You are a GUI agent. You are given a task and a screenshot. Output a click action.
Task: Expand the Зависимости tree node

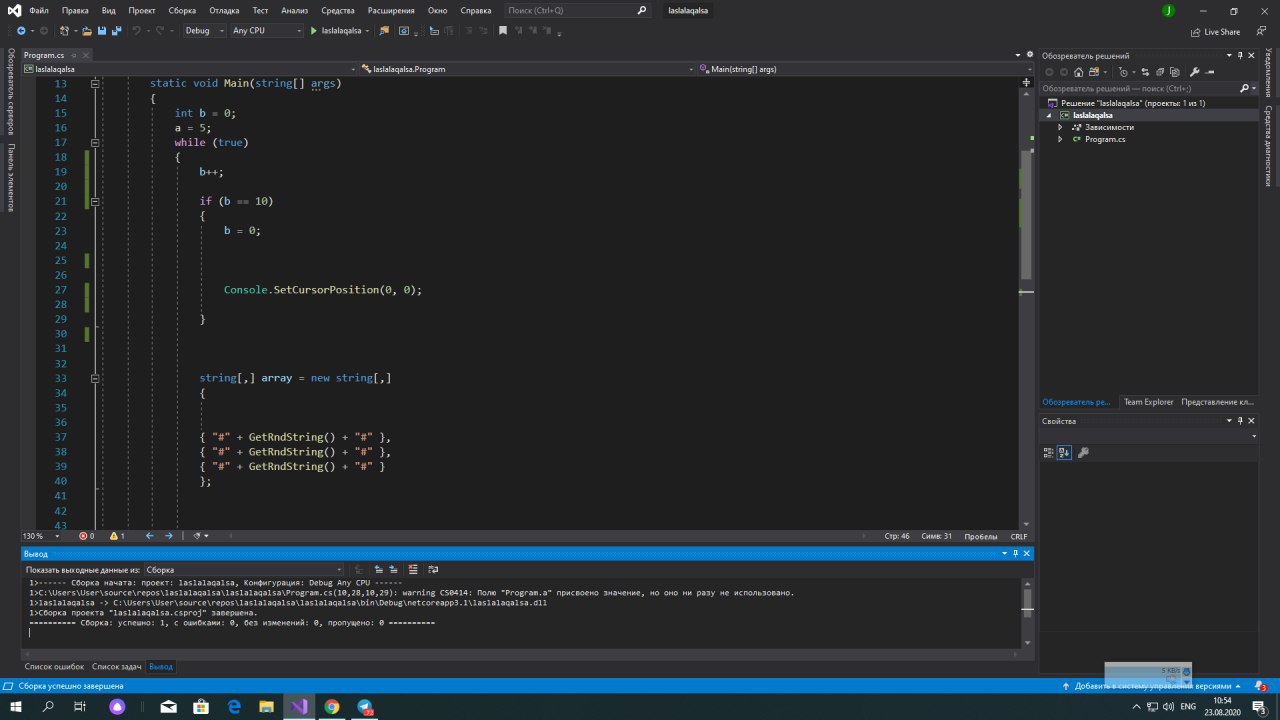[1060, 127]
